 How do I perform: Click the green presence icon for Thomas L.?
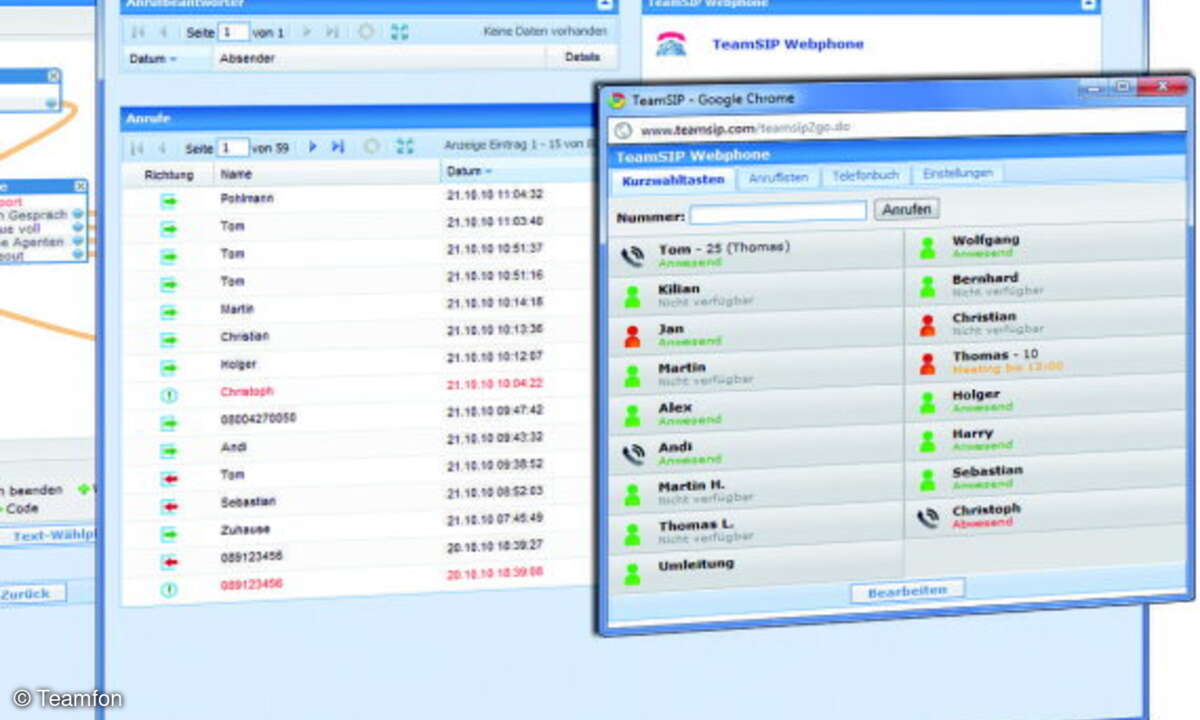632,534
